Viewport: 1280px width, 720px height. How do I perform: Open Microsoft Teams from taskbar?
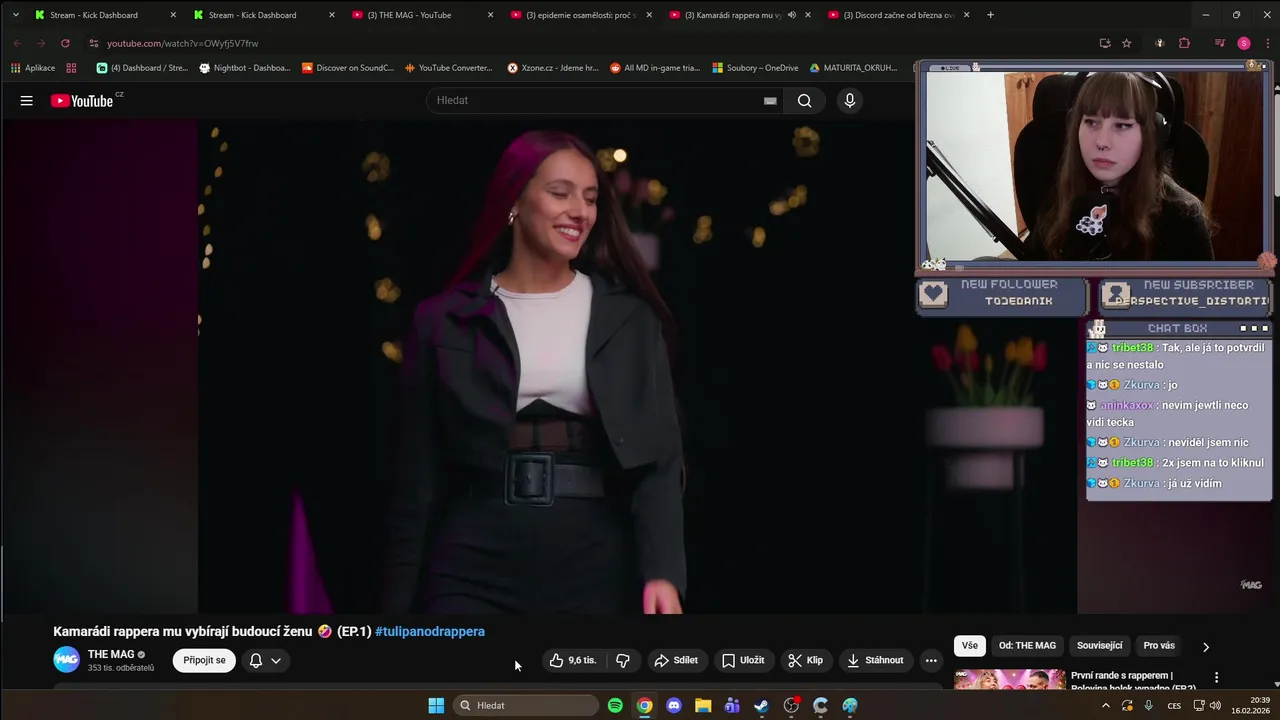tap(732, 705)
